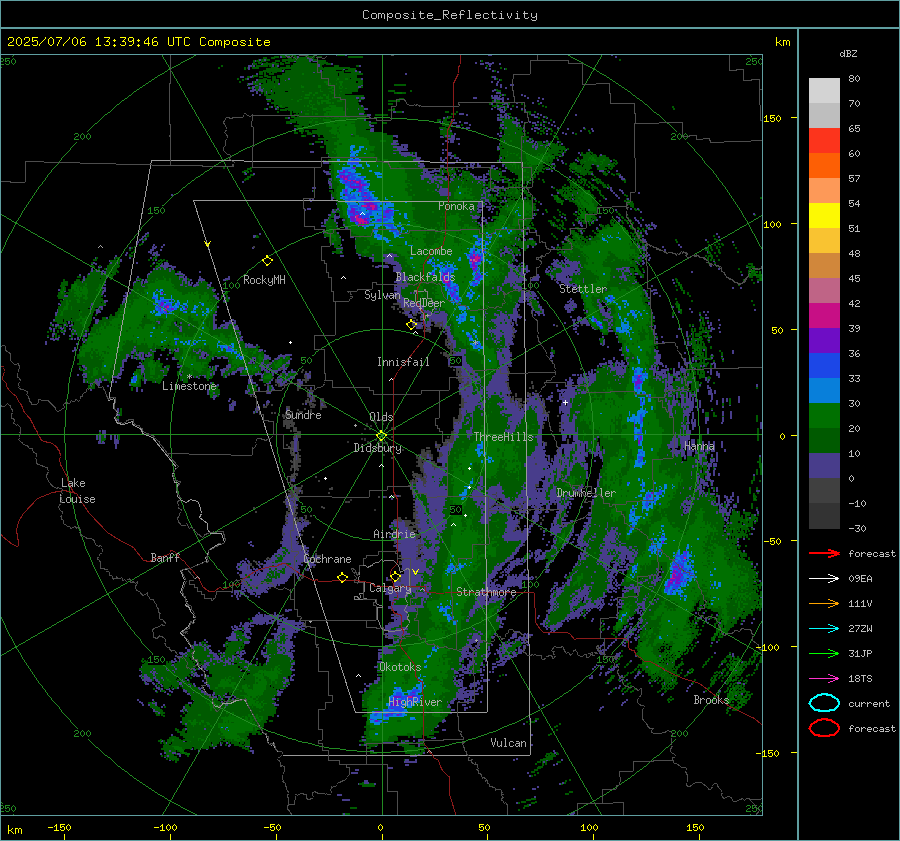900x841 pixels.
Task: Click the Hanna city label
Action: 699,446
